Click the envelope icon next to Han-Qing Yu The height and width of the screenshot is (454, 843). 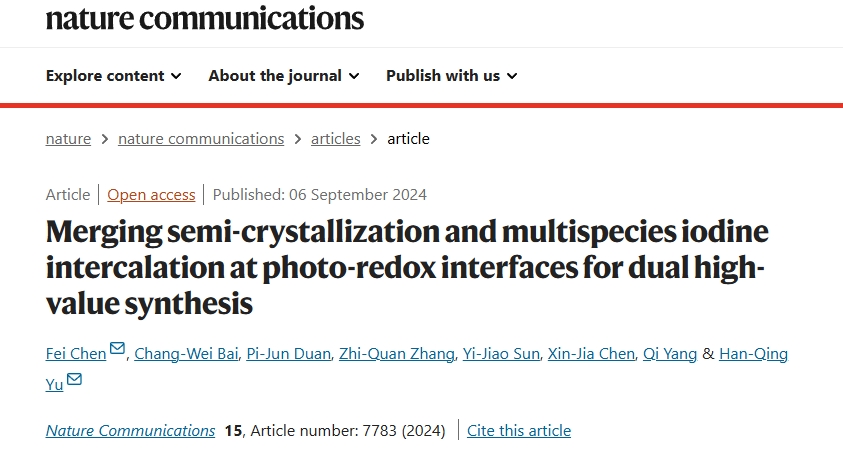point(74,379)
